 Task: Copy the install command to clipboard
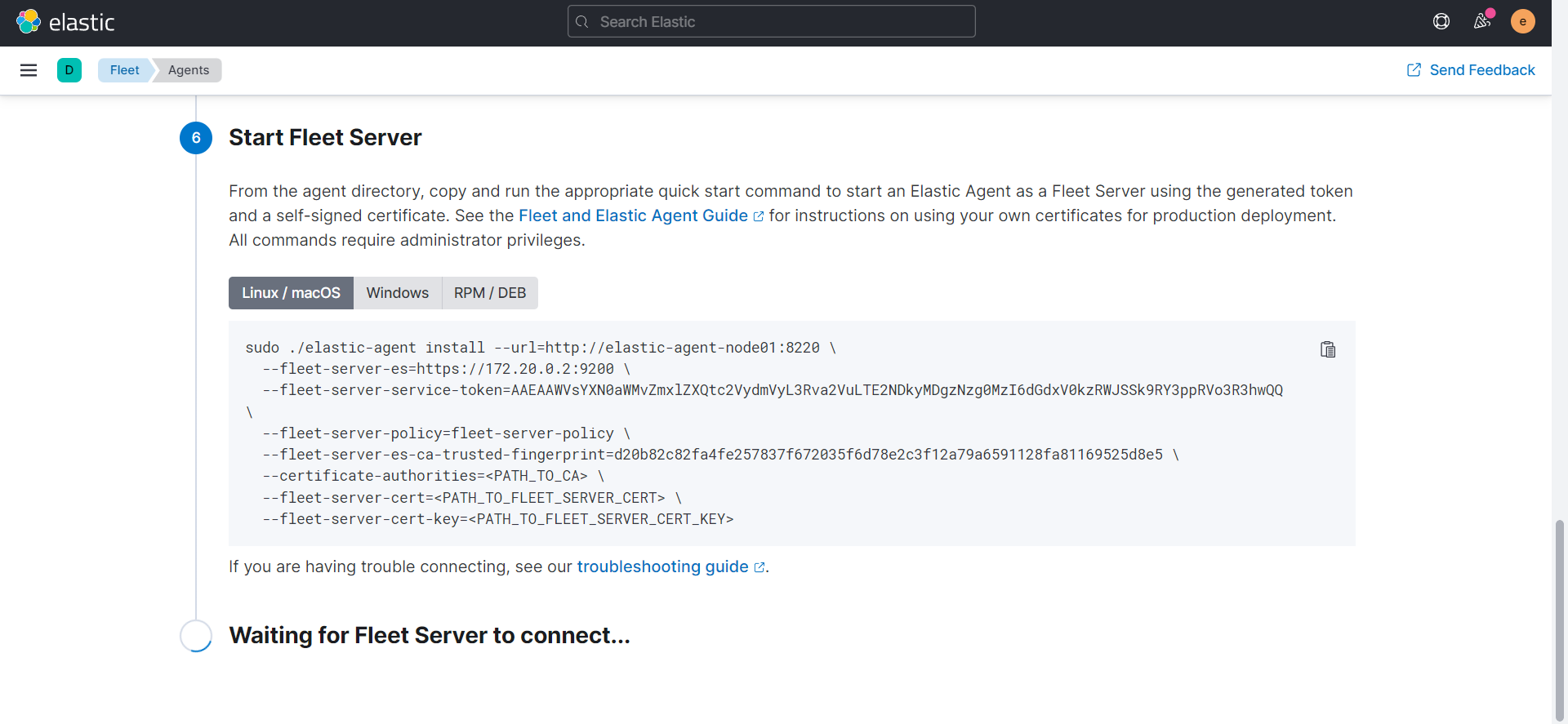1328,349
